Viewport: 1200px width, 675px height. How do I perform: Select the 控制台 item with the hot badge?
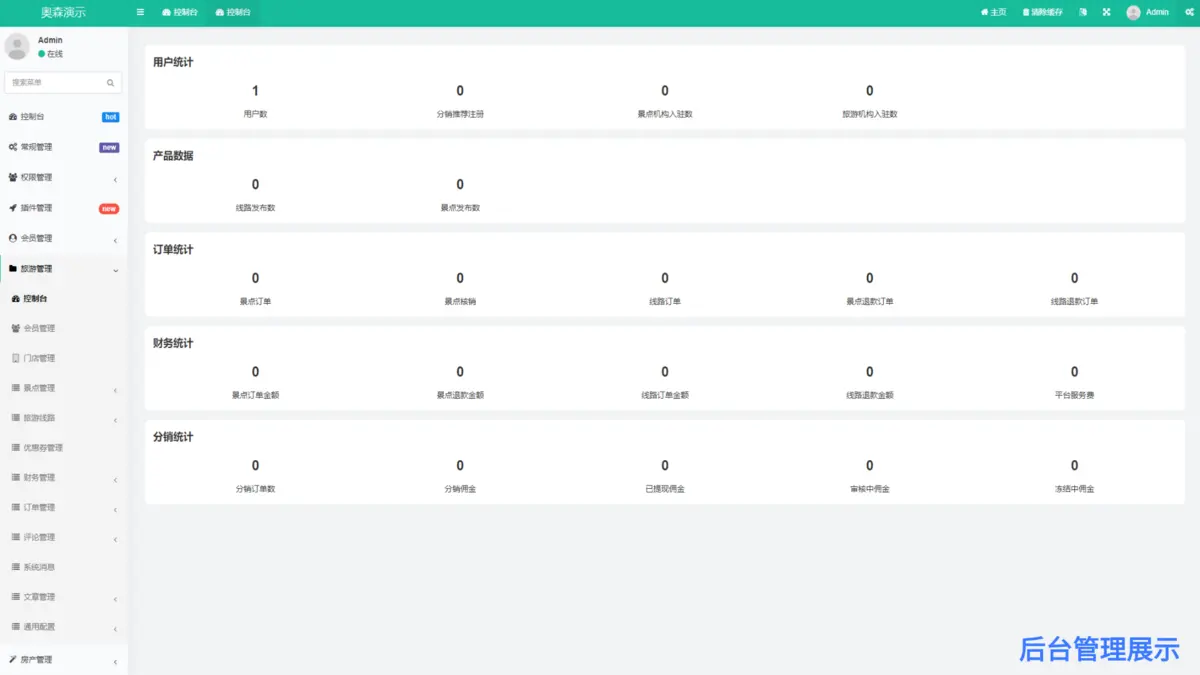click(32, 117)
